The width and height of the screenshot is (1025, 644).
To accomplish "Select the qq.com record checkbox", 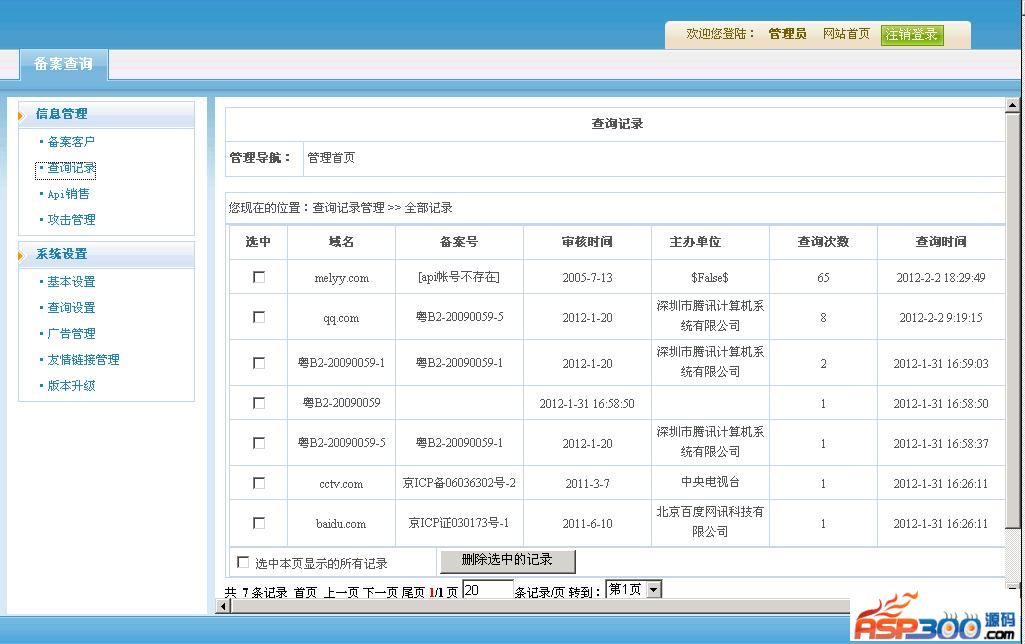I will coord(259,317).
